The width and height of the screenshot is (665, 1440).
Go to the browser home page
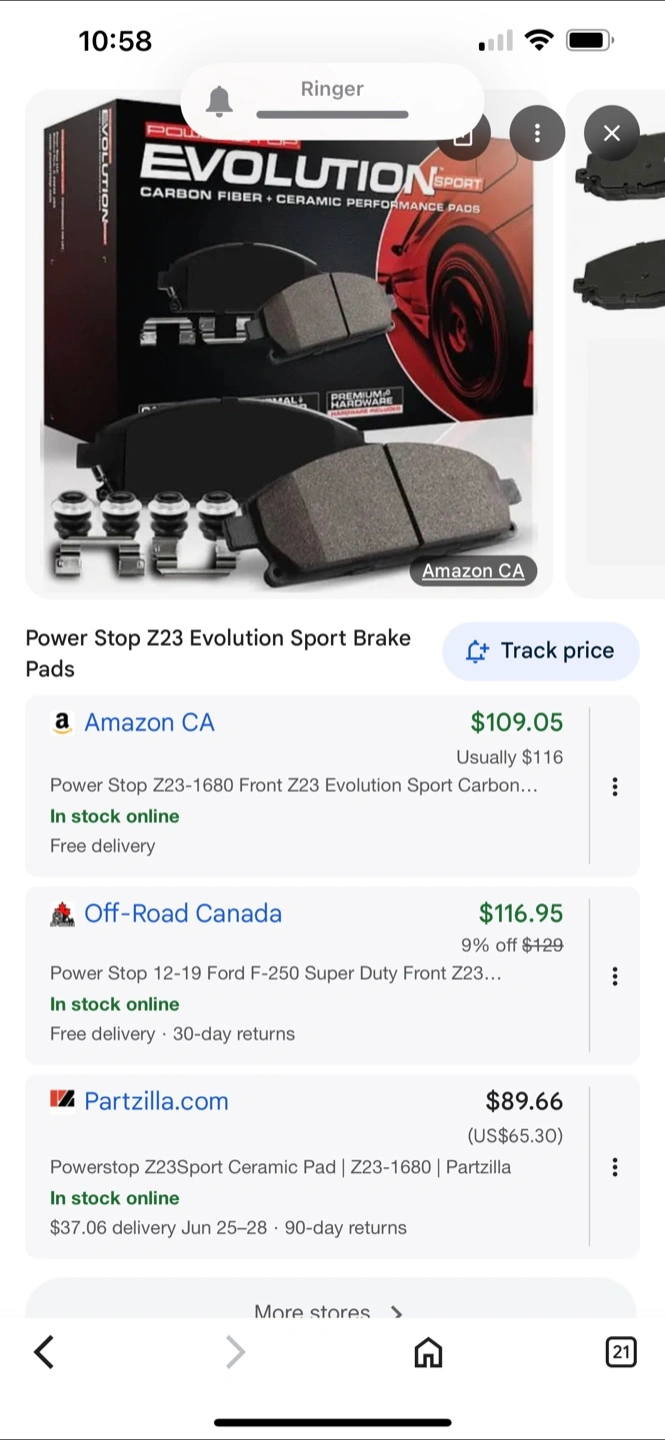coord(428,1353)
